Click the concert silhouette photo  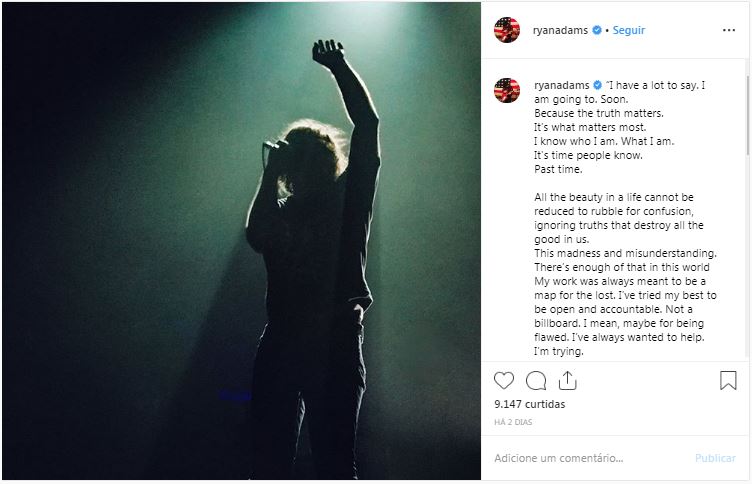click(x=240, y=240)
